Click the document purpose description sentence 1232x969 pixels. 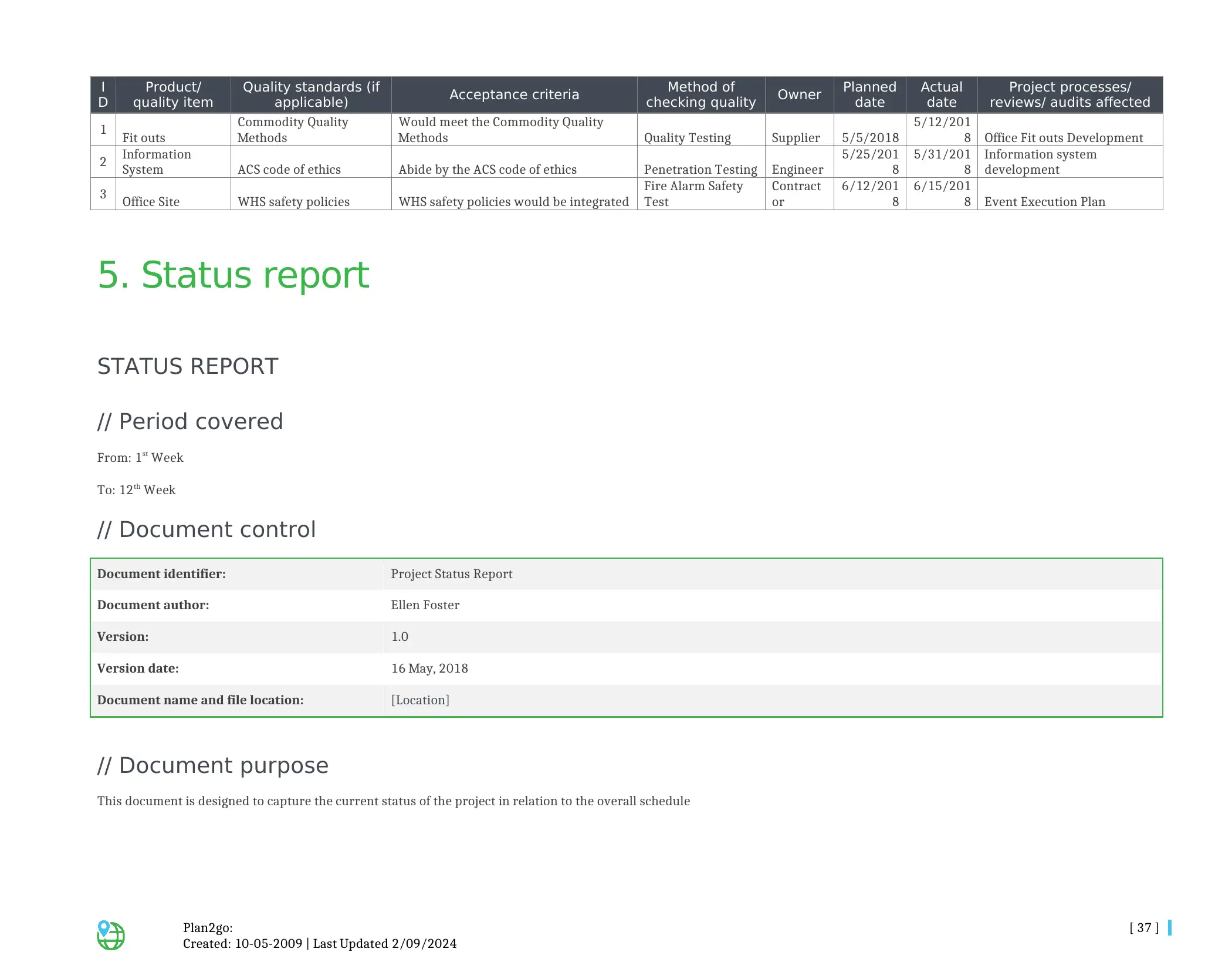coord(394,801)
